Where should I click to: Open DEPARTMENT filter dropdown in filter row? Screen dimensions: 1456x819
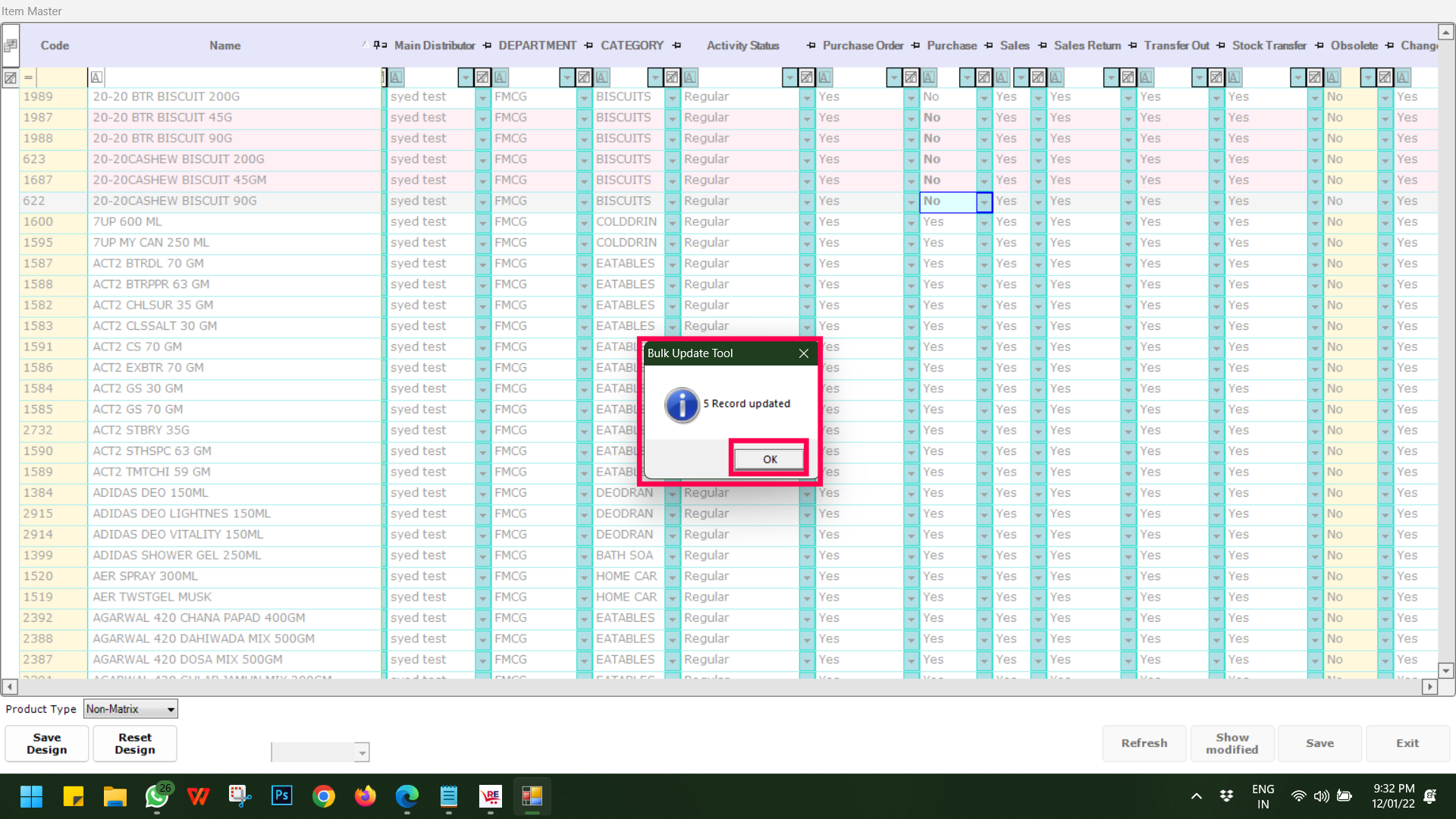[566, 77]
